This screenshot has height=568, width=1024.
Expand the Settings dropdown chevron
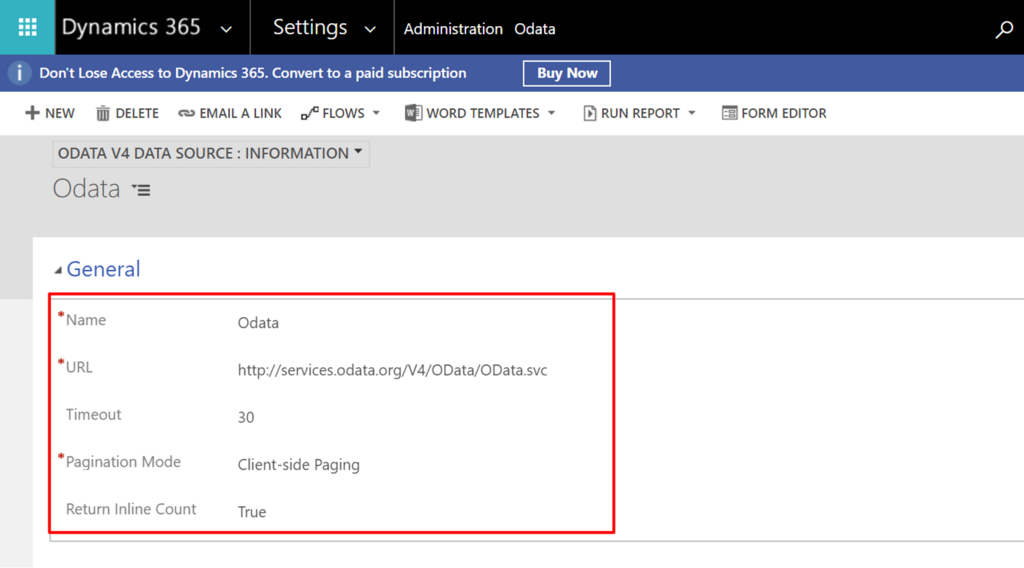click(x=370, y=29)
